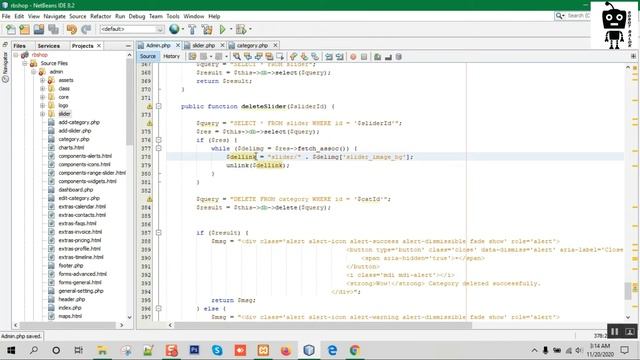
Task: Switch to the Files panel tab
Action: point(19,46)
